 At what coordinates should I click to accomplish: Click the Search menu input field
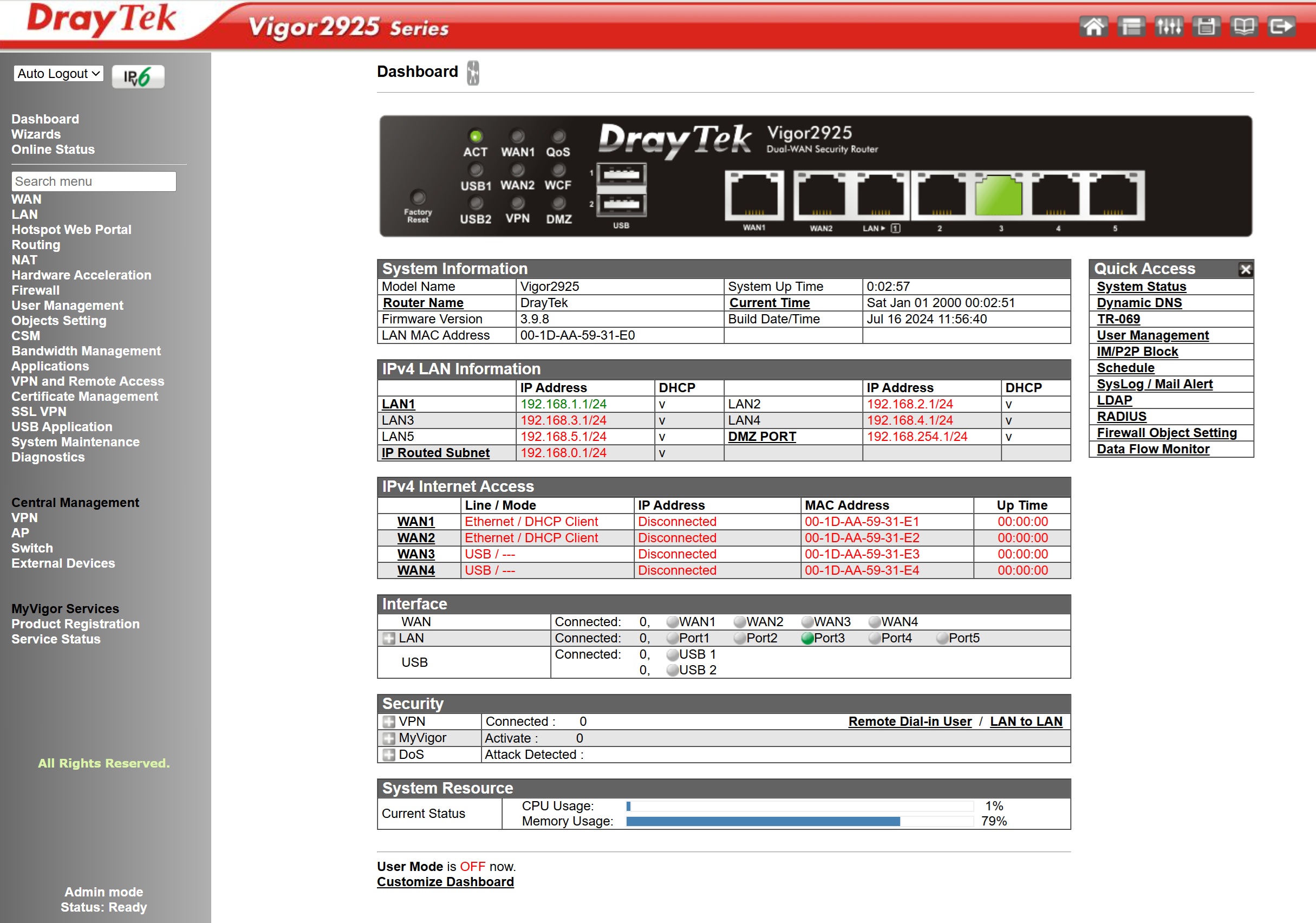pos(94,181)
